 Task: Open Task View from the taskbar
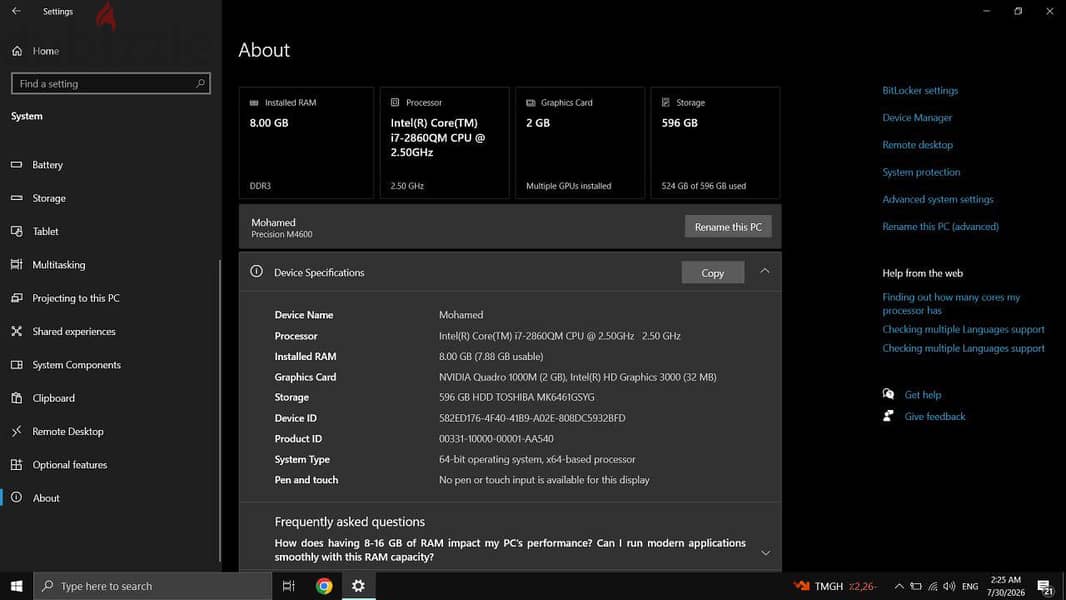tap(288, 586)
